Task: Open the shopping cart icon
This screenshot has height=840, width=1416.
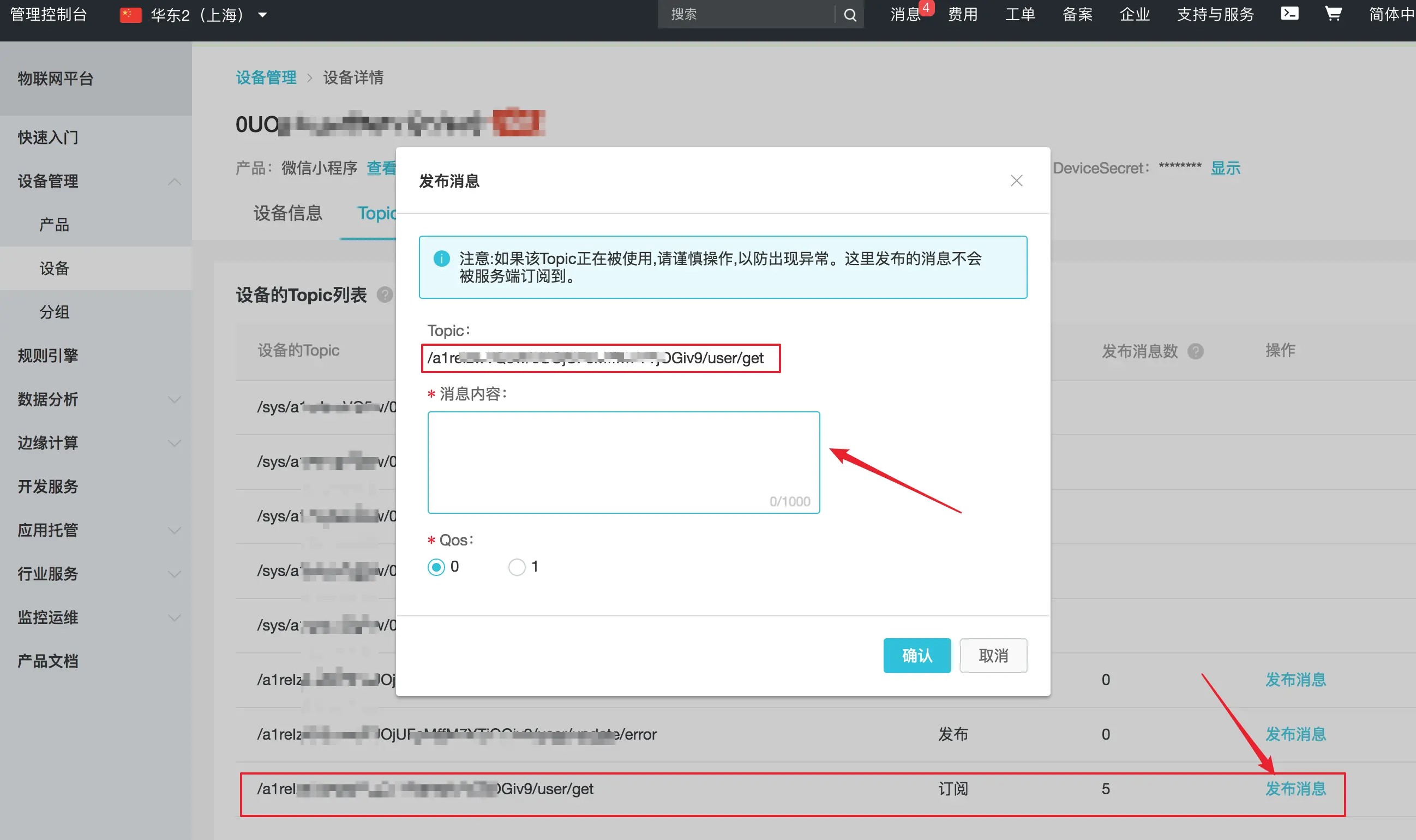Action: pyautogui.click(x=1333, y=14)
